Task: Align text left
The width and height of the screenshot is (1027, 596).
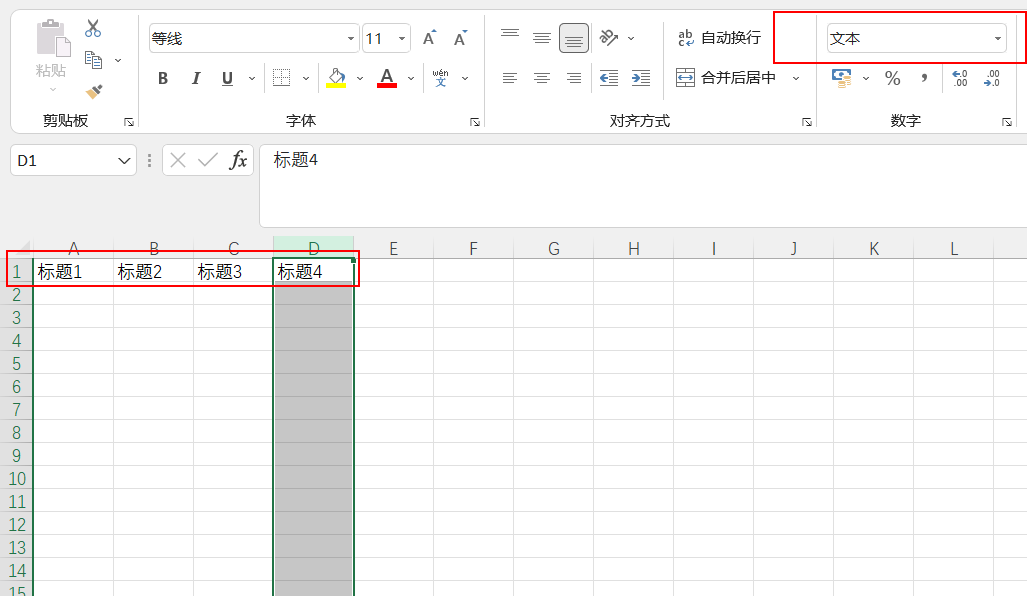Action: click(x=510, y=79)
